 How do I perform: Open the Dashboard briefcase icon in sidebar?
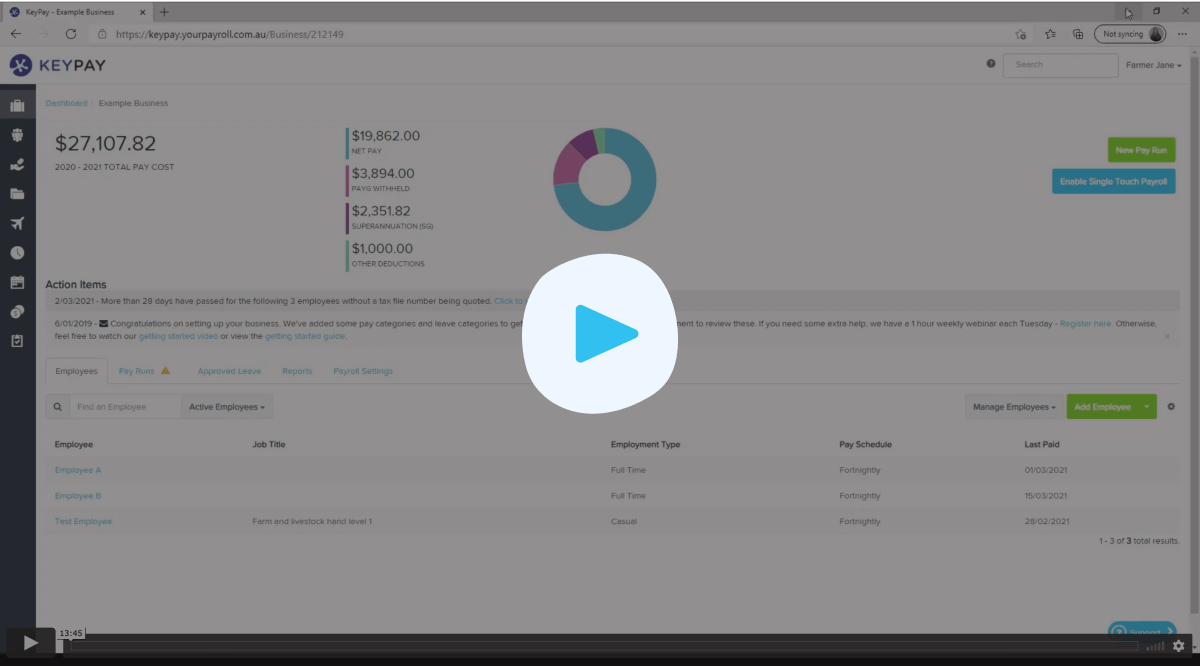click(18, 104)
